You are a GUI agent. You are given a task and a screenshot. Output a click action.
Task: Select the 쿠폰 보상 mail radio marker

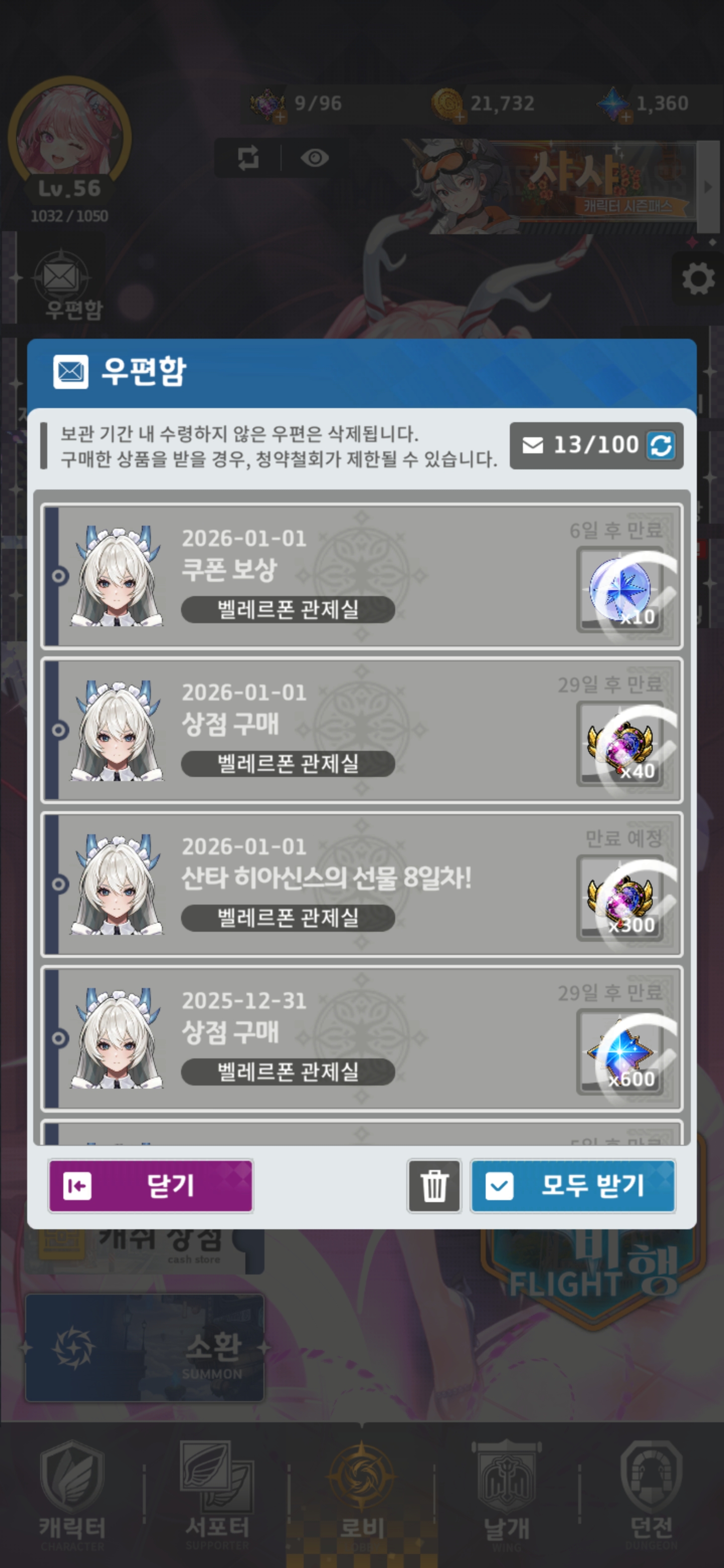coord(59,575)
